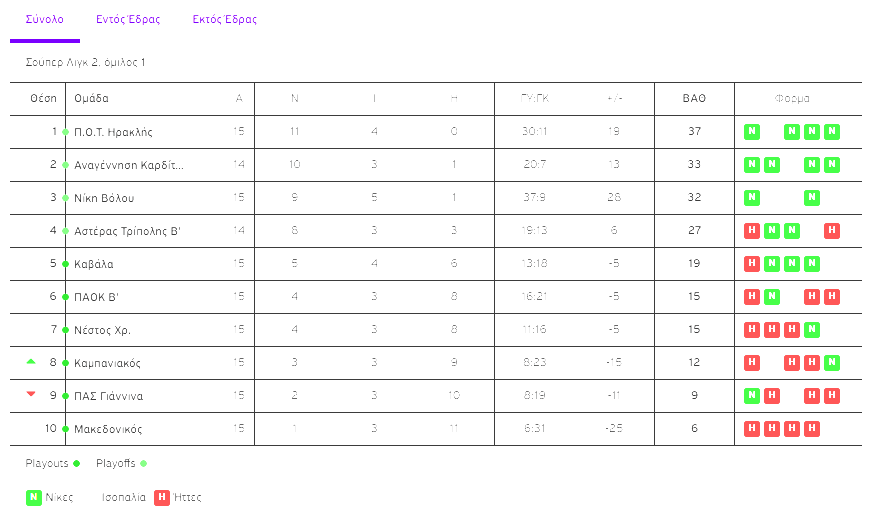Open the Νίκη Βόλου team link
The width and height of the screenshot is (895, 523).
[104, 198]
